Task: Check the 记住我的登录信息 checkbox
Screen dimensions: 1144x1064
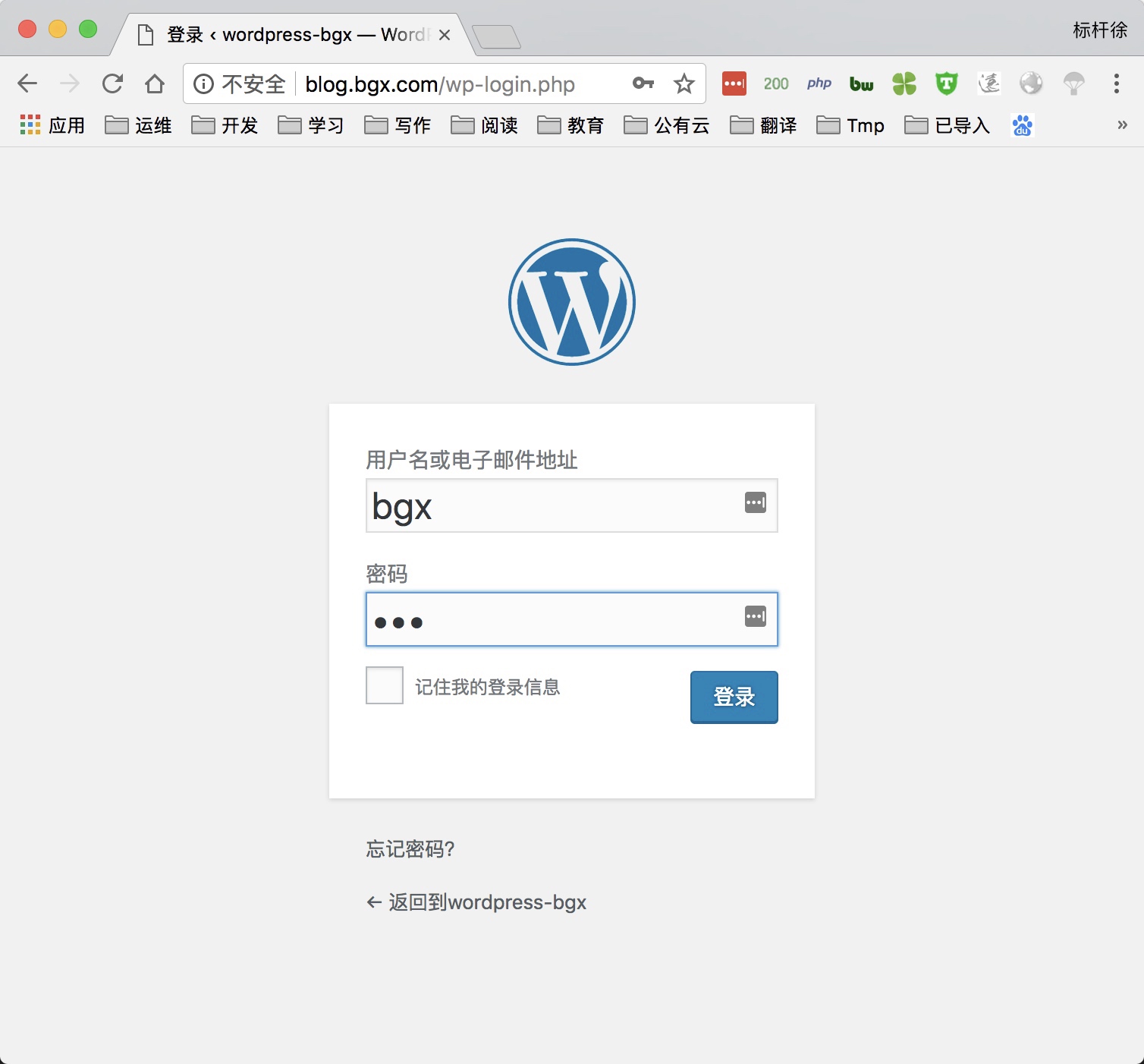Action: 385,685
